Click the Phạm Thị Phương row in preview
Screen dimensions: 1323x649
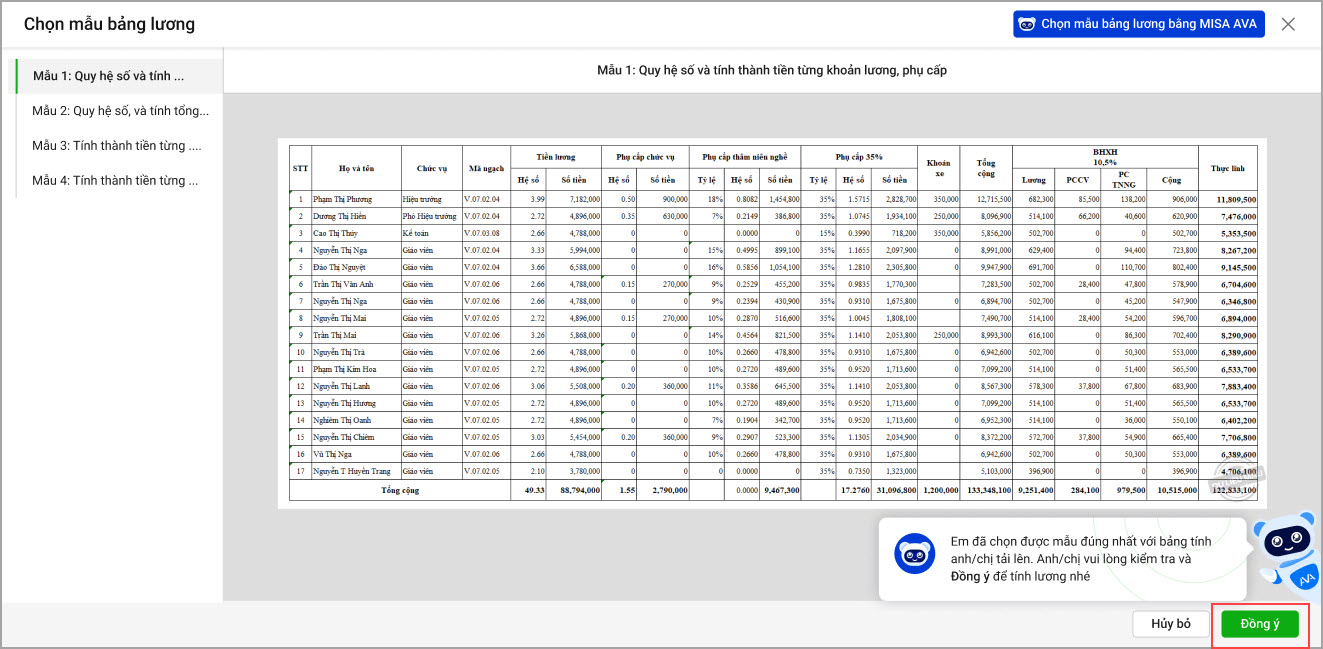(773, 199)
